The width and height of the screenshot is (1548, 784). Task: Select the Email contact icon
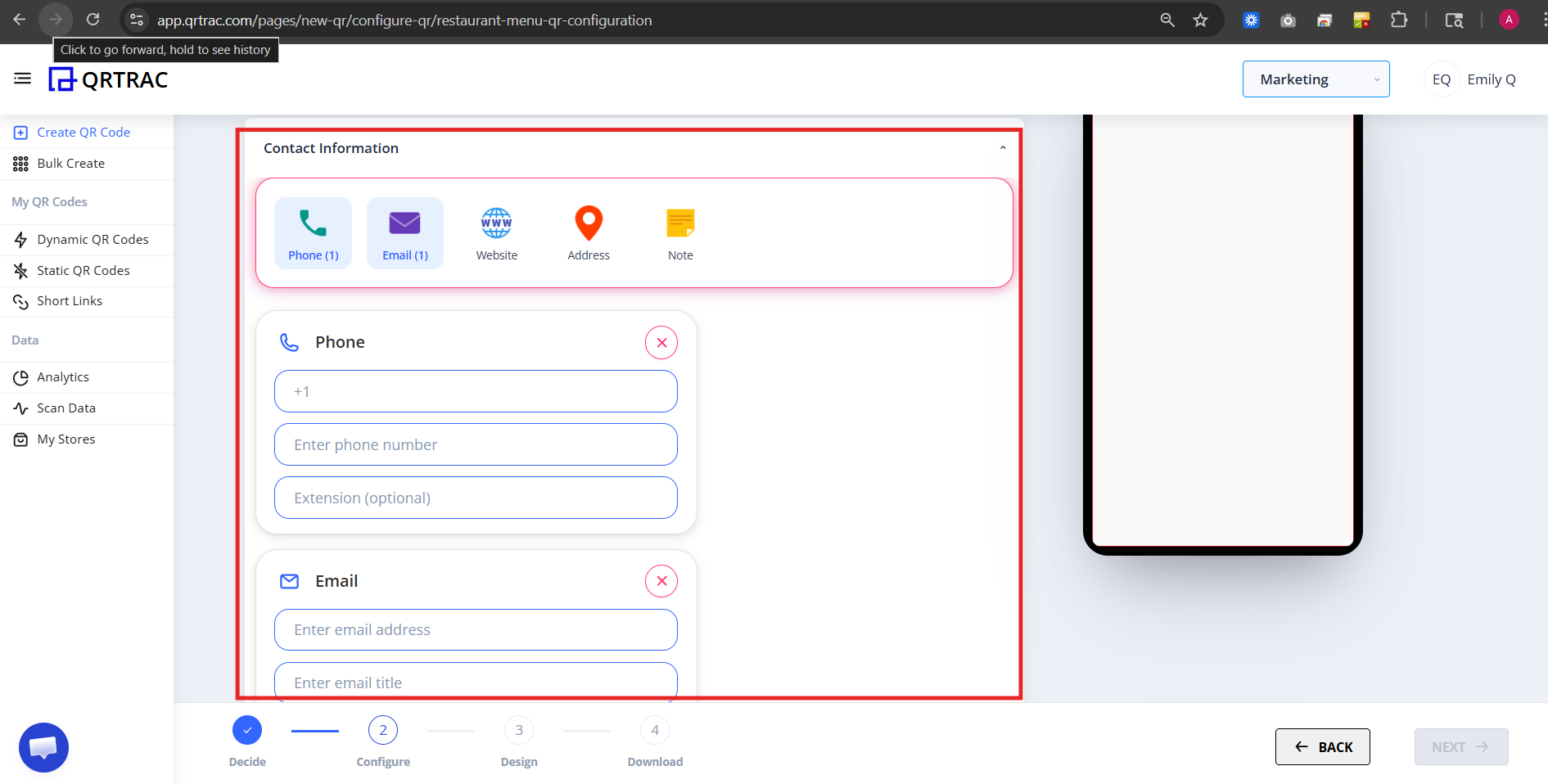click(404, 232)
